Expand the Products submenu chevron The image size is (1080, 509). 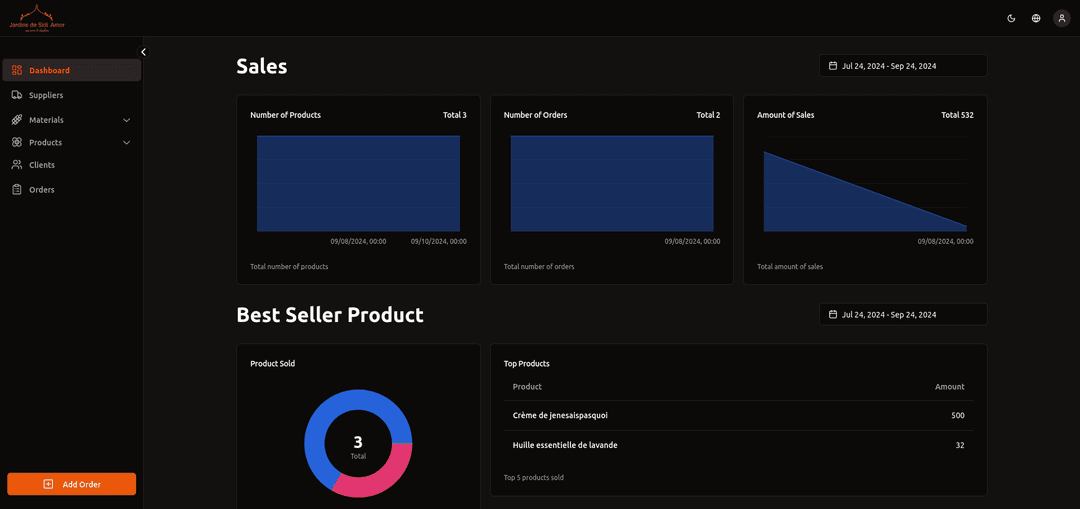tap(127, 143)
